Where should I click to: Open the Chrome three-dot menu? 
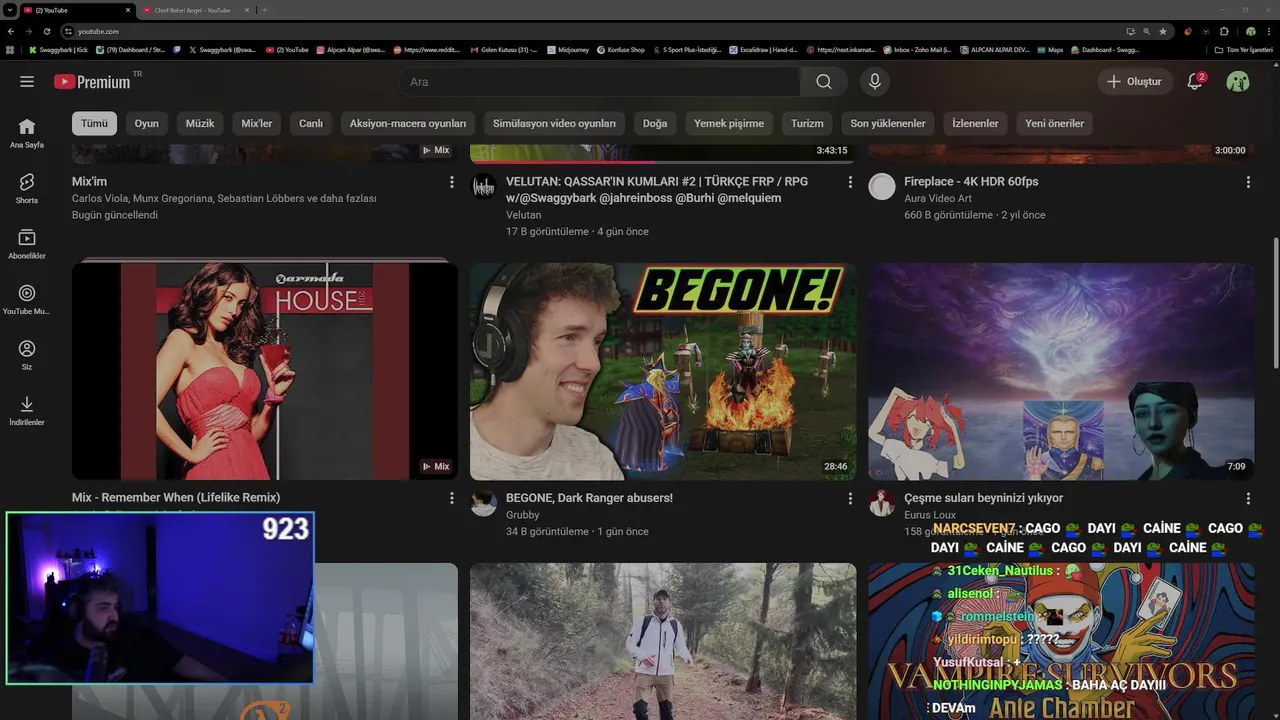tap(1269, 31)
